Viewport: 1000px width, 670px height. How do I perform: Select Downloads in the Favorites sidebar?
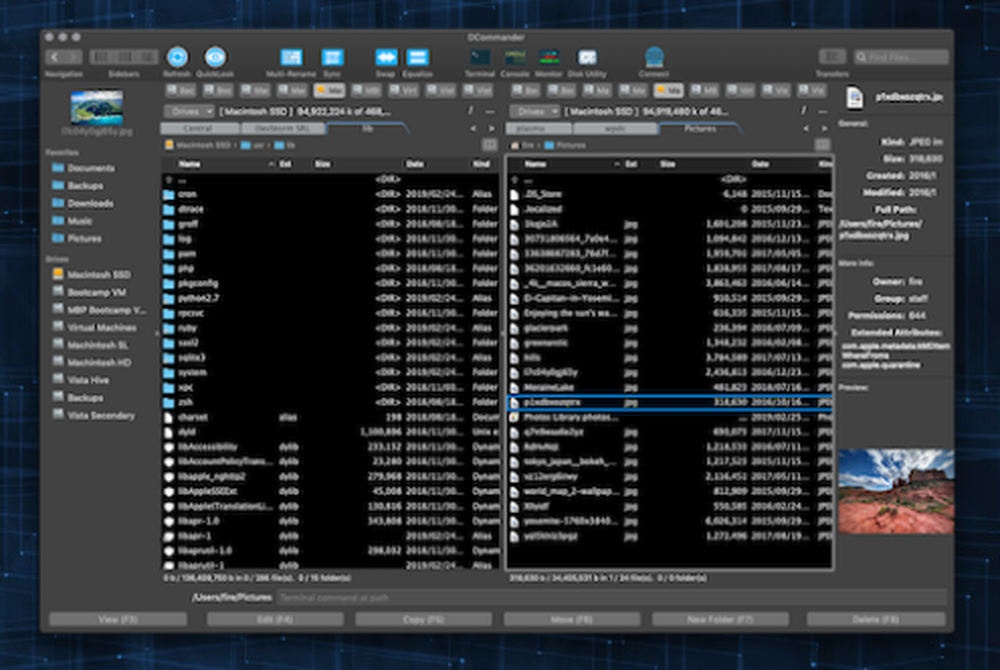[90, 203]
